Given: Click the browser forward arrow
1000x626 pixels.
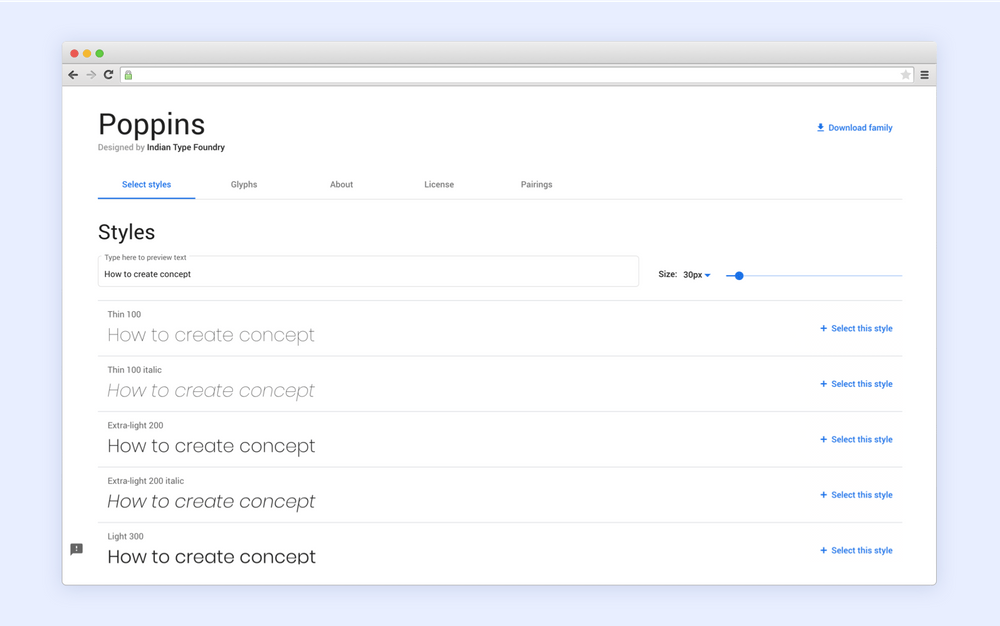Looking at the screenshot, I should tap(91, 75).
